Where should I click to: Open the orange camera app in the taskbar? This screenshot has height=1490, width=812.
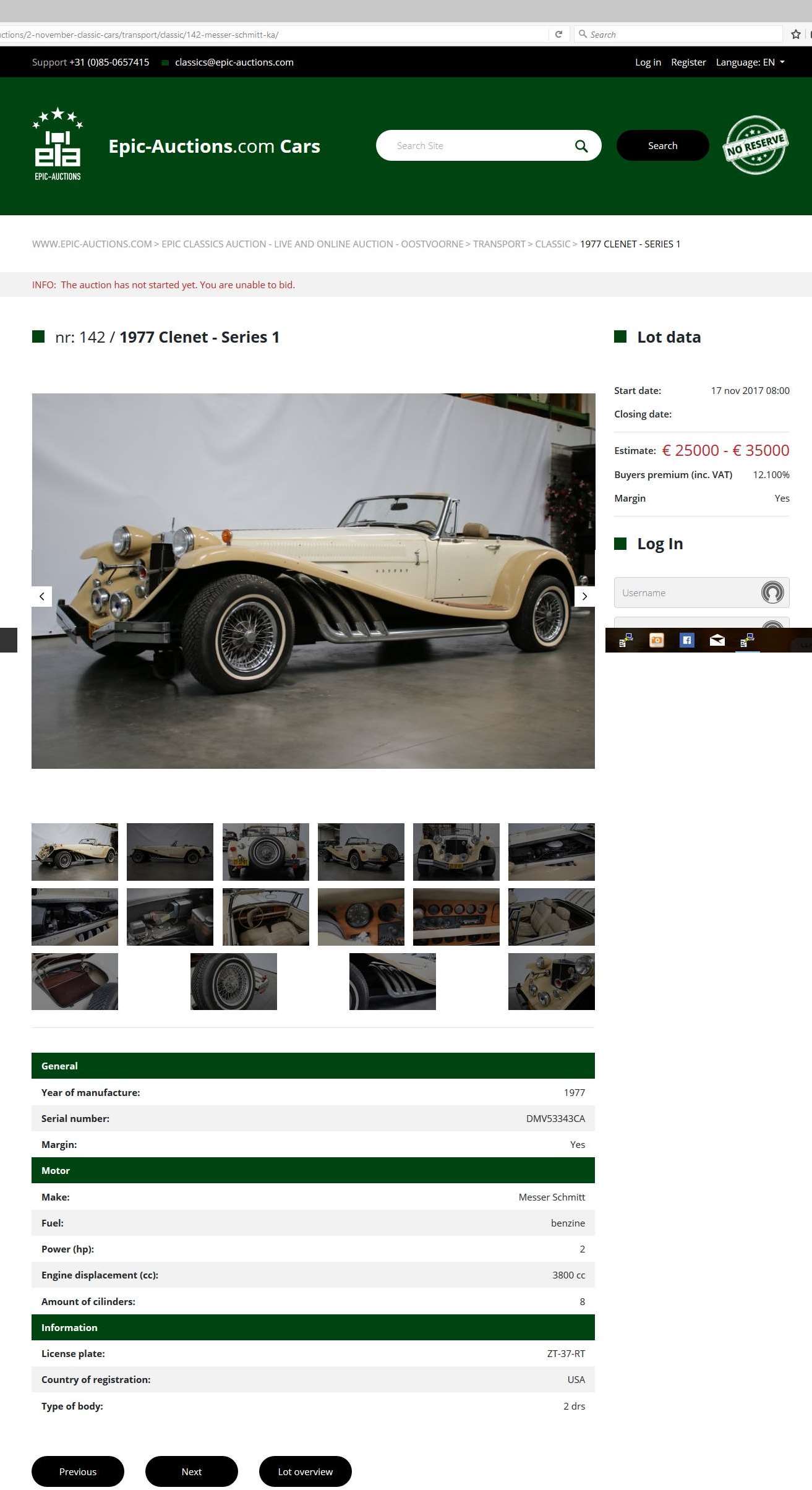pos(656,640)
